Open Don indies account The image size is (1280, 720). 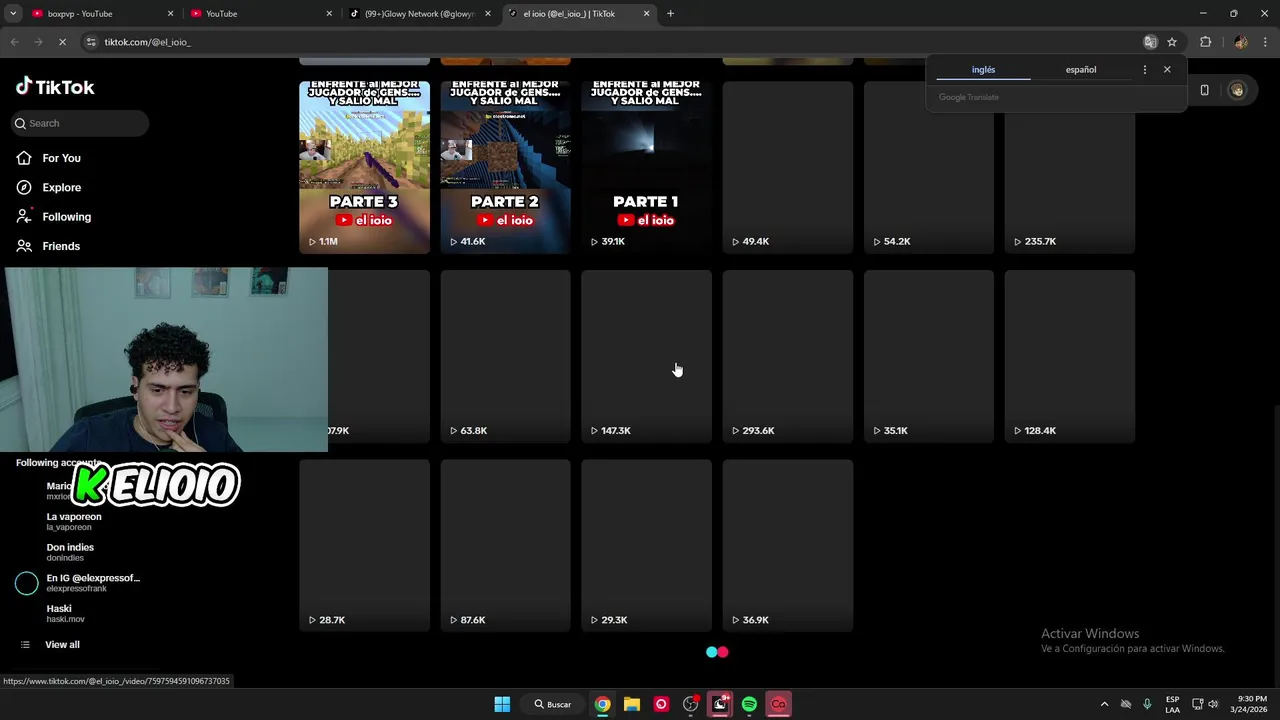point(70,552)
